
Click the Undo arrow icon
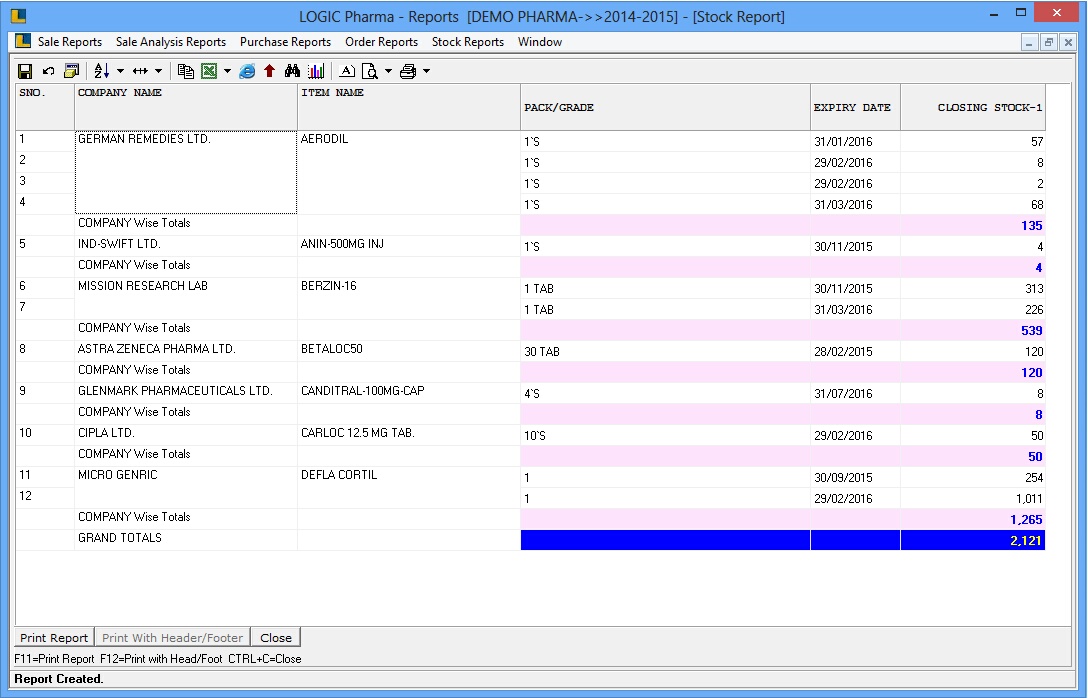click(x=48, y=71)
